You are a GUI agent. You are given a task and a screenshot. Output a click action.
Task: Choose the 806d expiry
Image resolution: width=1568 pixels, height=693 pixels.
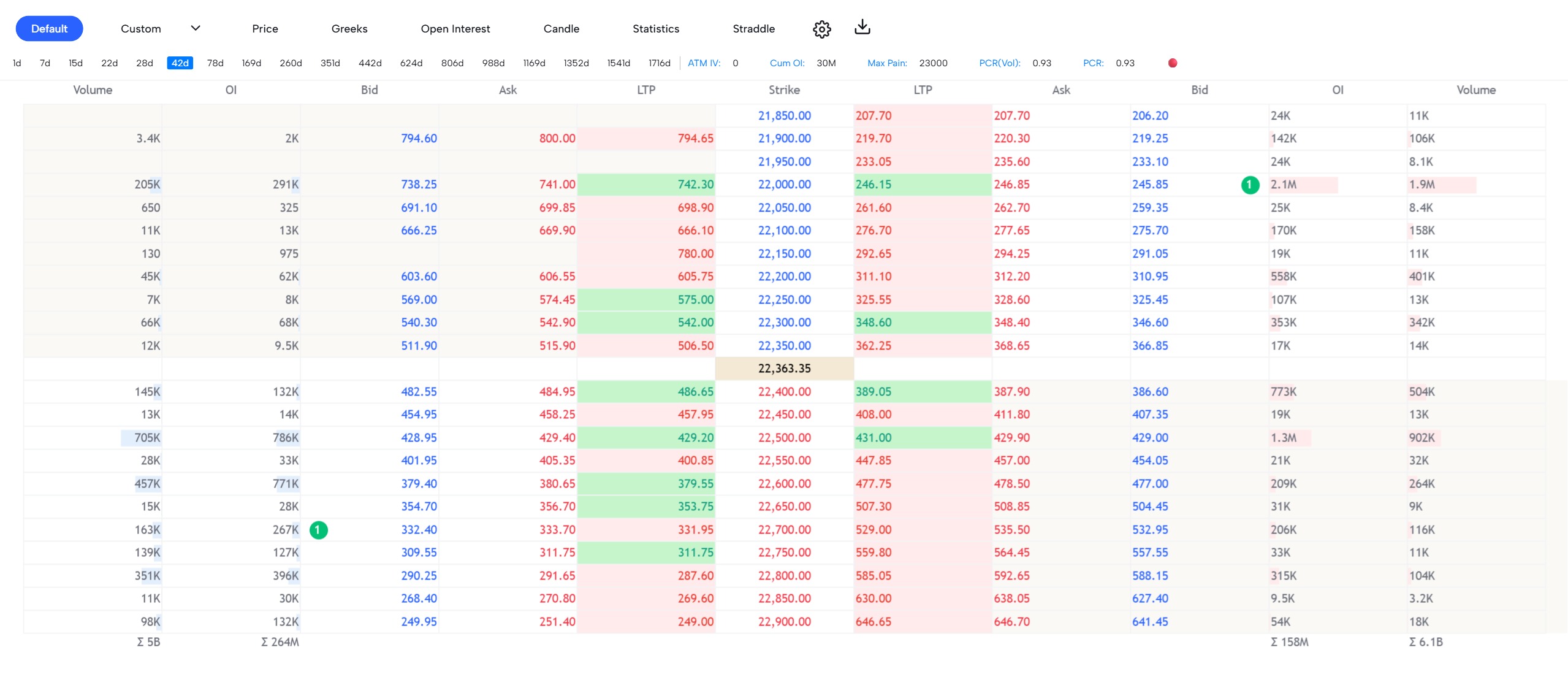452,63
